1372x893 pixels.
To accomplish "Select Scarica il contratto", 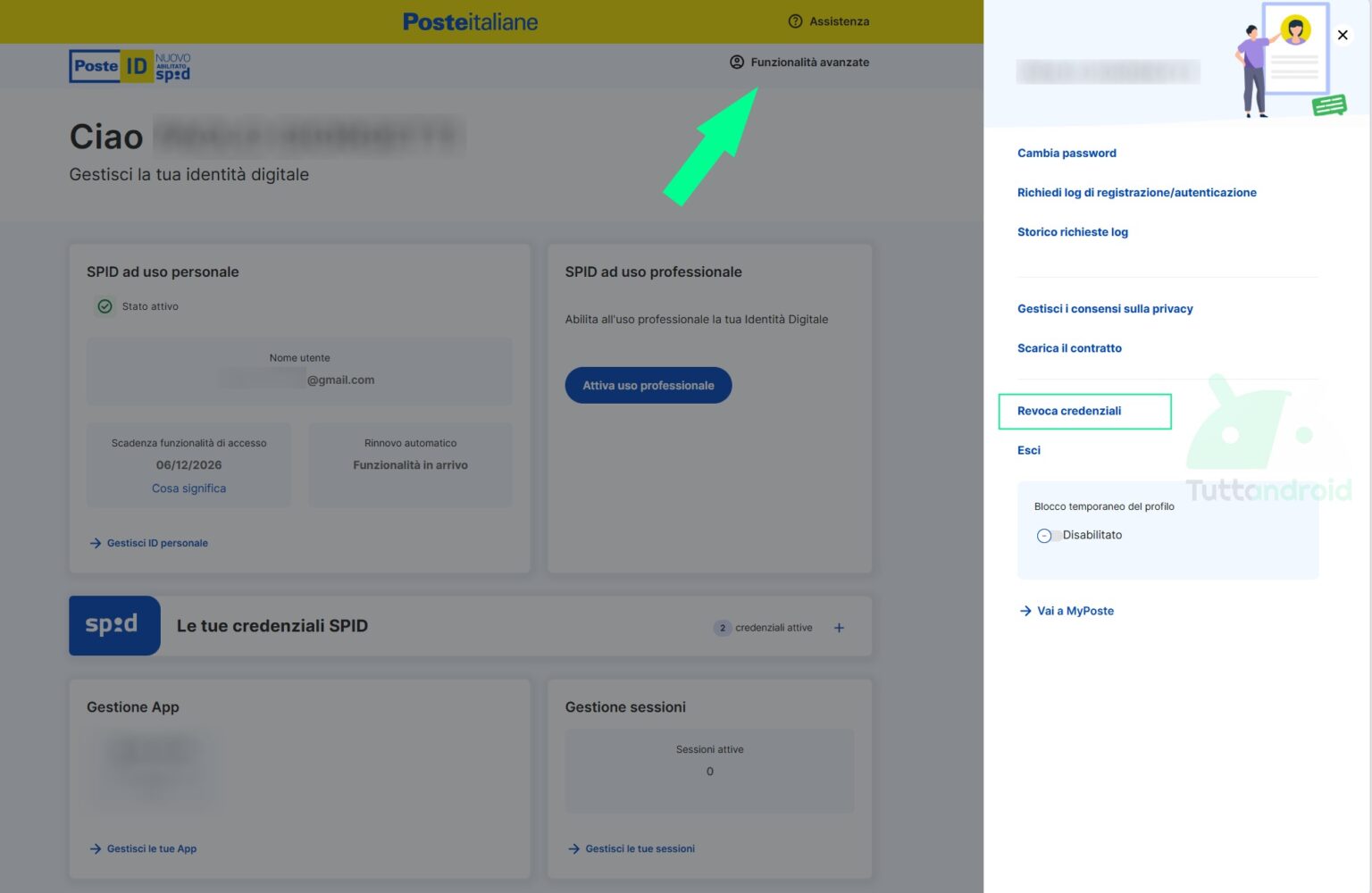I will pyautogui.click(x=1069, y=348).
